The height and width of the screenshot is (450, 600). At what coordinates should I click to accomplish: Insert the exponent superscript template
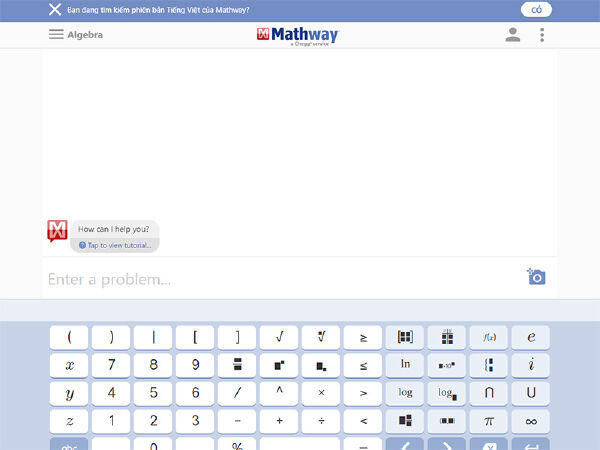click(x=279, y=365)
